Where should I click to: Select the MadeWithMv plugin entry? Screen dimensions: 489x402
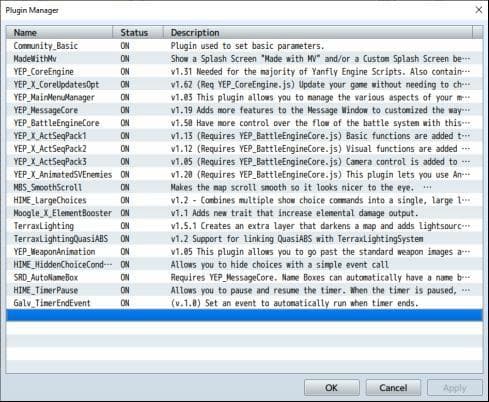click(x=244, y=59)
